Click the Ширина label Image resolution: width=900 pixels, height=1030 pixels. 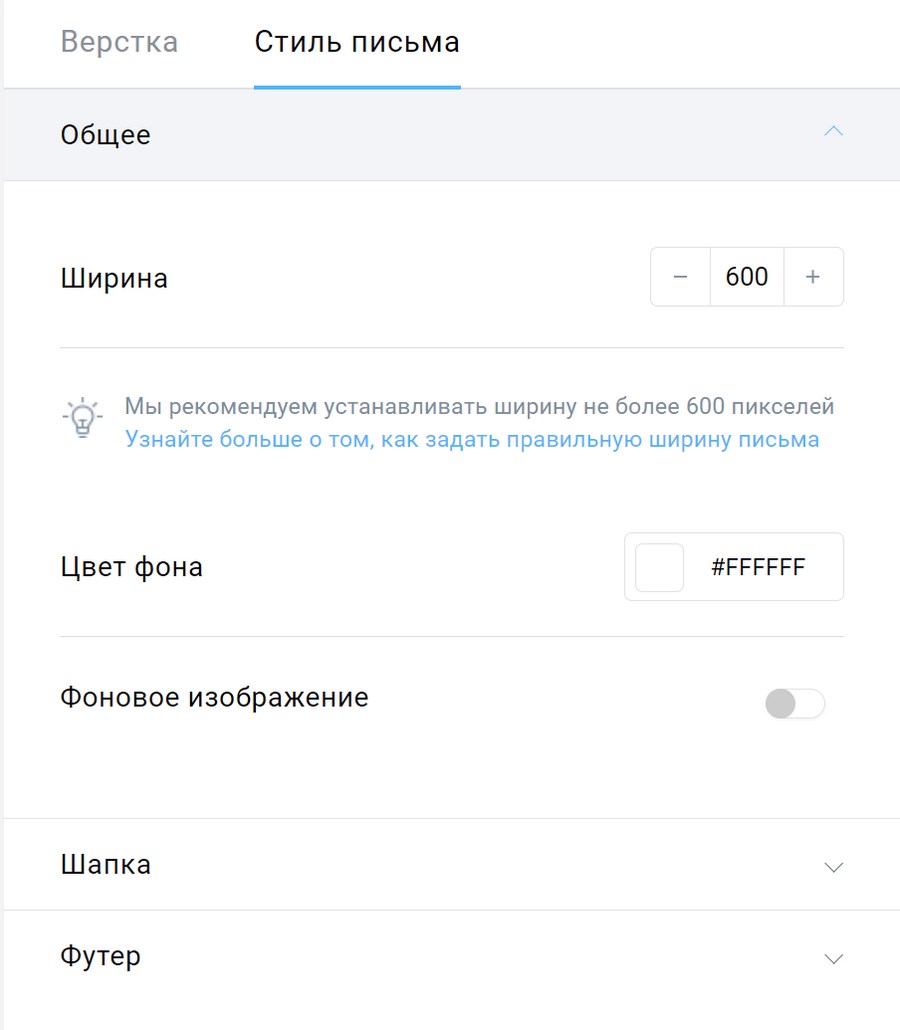point(114,279)
